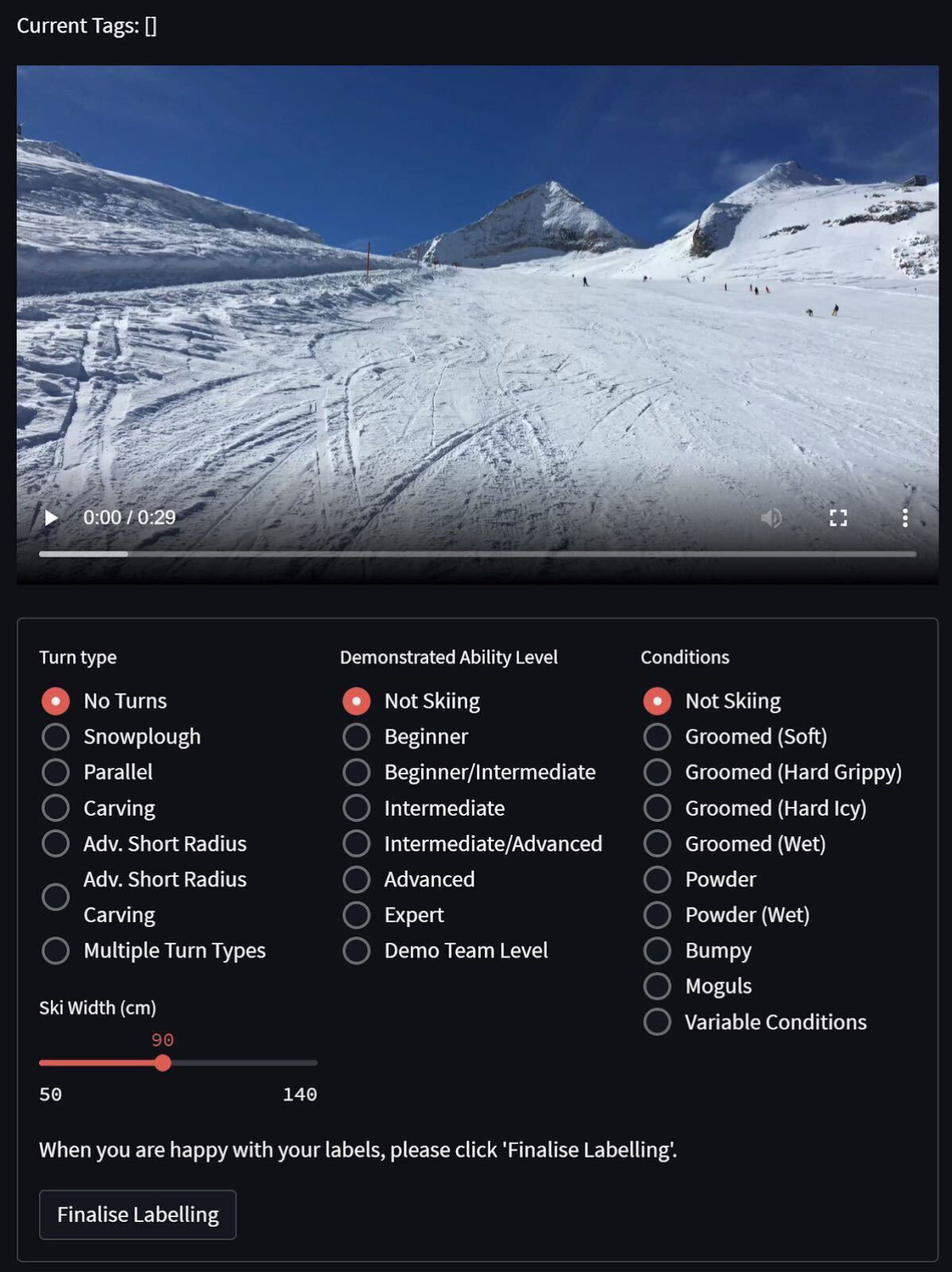Click the video progress bar
Viewport: 952px width, 1272px height.
click(x=477, y=554)
